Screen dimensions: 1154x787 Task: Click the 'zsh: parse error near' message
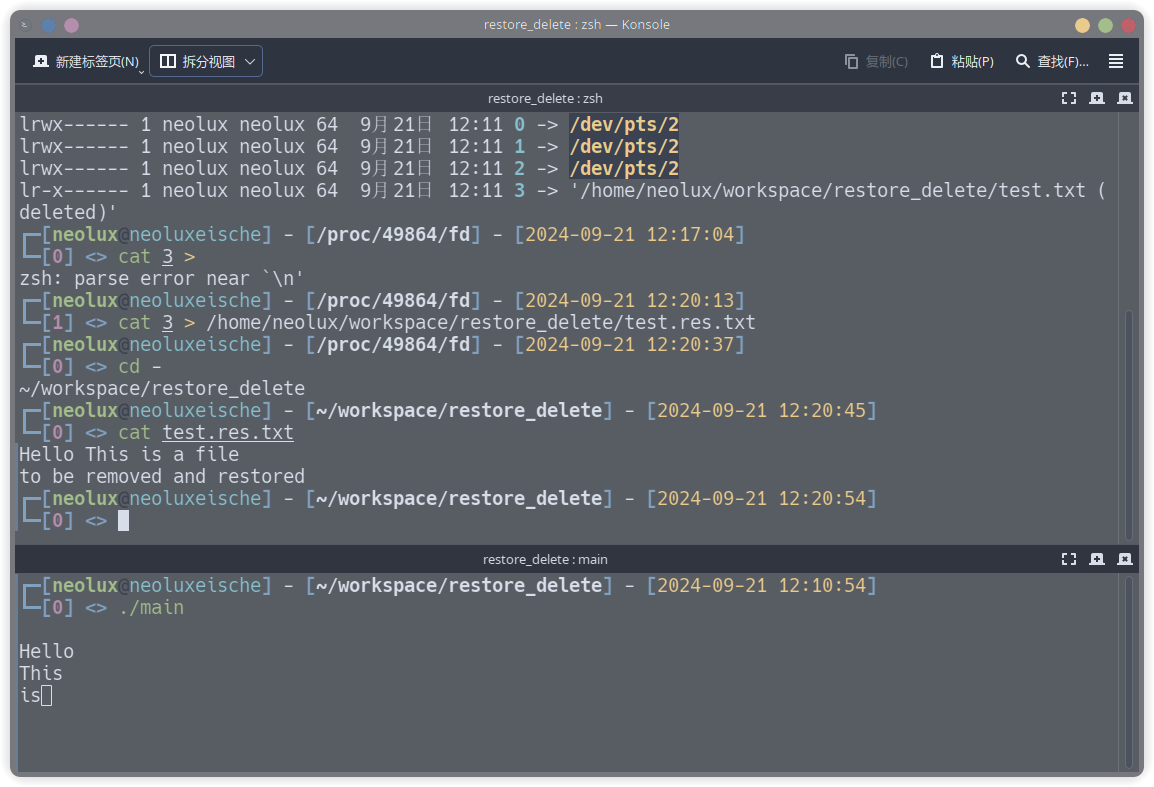pos(161,278)
